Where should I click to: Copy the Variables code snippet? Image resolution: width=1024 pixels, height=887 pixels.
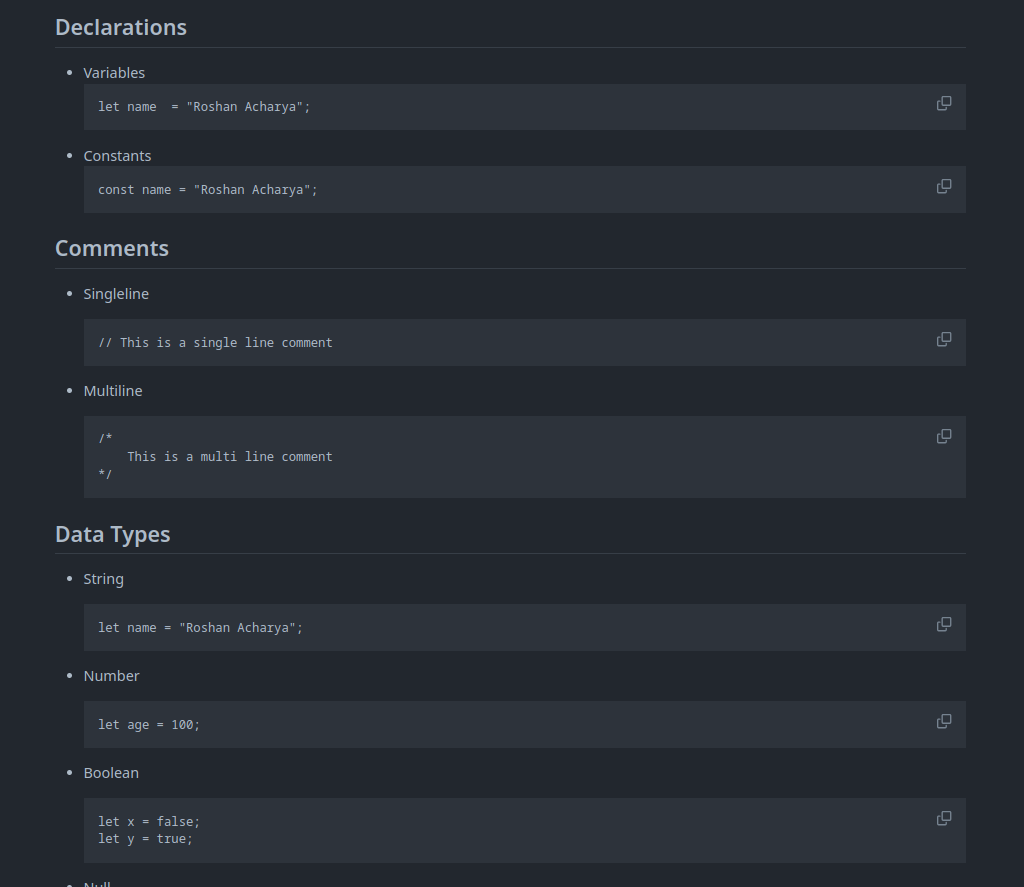click(x=943, y=103)
